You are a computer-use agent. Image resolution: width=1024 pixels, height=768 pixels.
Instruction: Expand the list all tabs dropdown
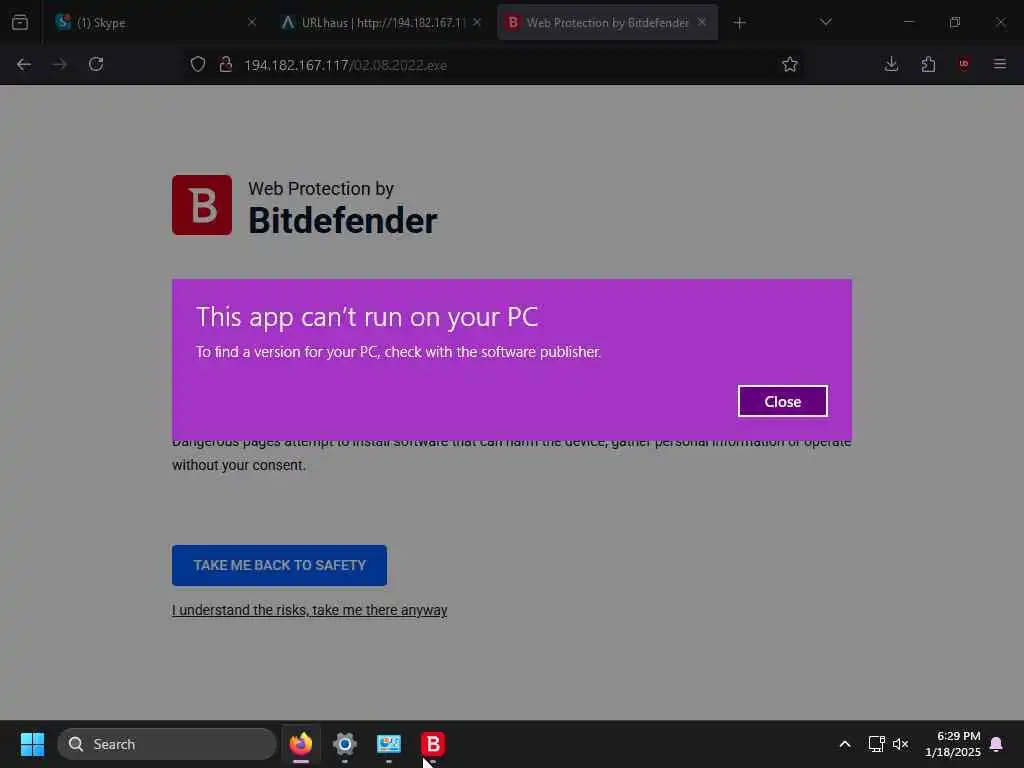(825, 22)
